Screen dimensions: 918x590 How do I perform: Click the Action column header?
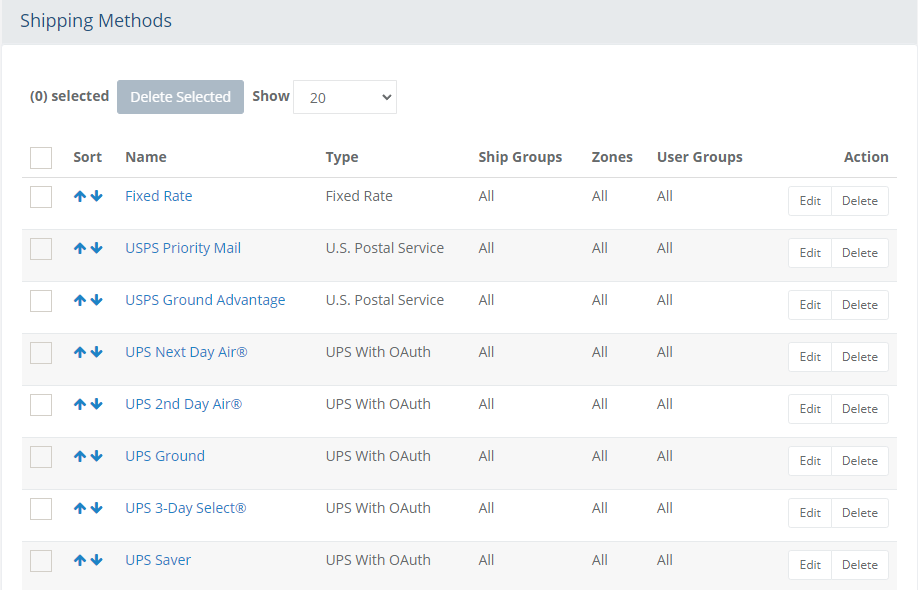click(x=866, y=157)
